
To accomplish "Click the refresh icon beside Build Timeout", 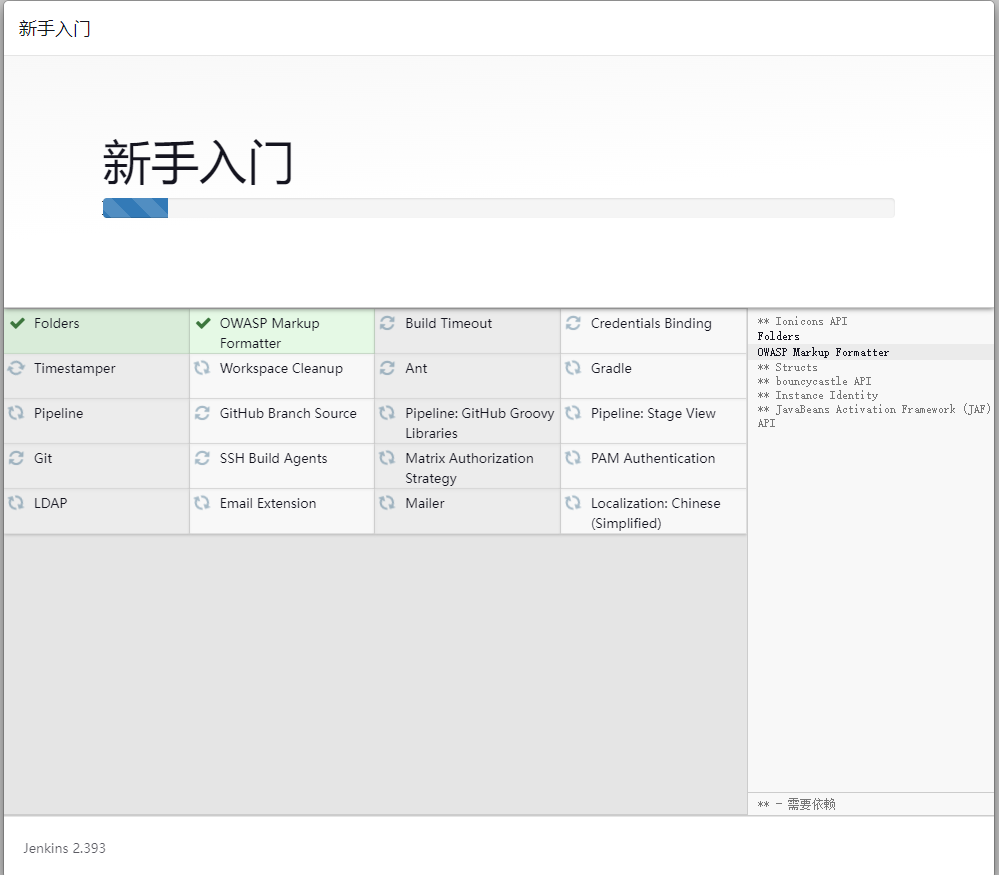I will coord(387,323).
